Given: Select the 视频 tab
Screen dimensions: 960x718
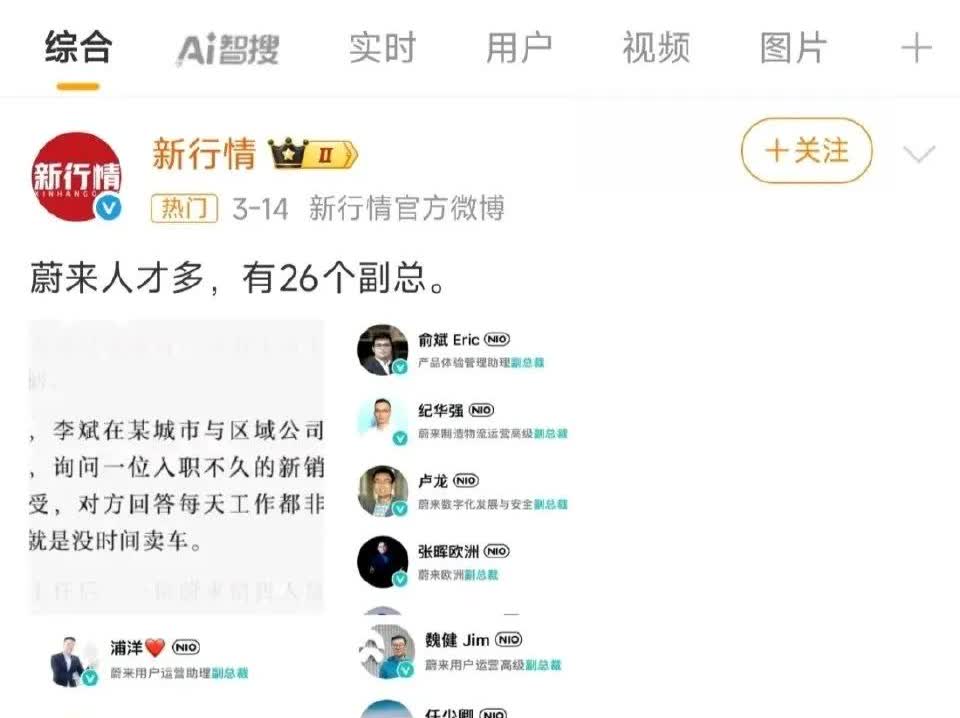Looking at the screenshot, I should coord(656,48).
